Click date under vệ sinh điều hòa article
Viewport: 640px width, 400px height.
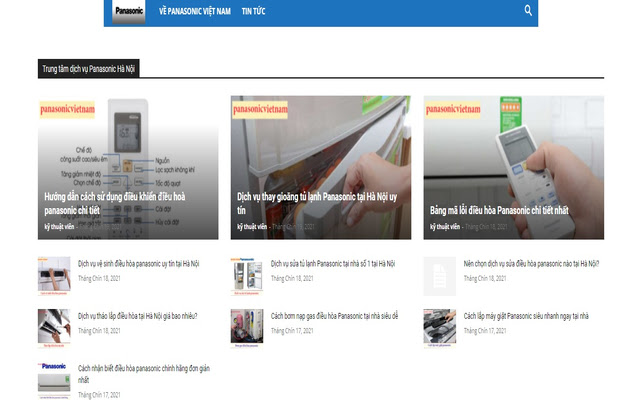[99, 278]
